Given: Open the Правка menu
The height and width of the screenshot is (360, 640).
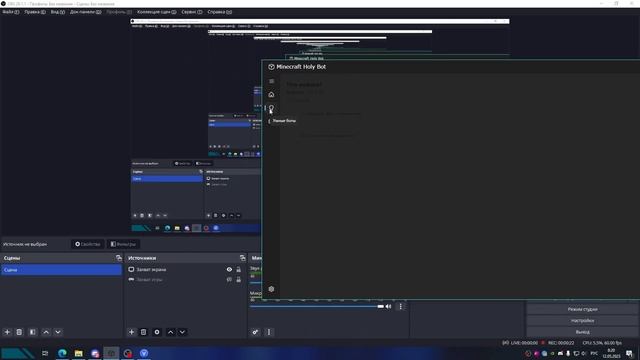Looking at the screenshot, I should 35,12.
